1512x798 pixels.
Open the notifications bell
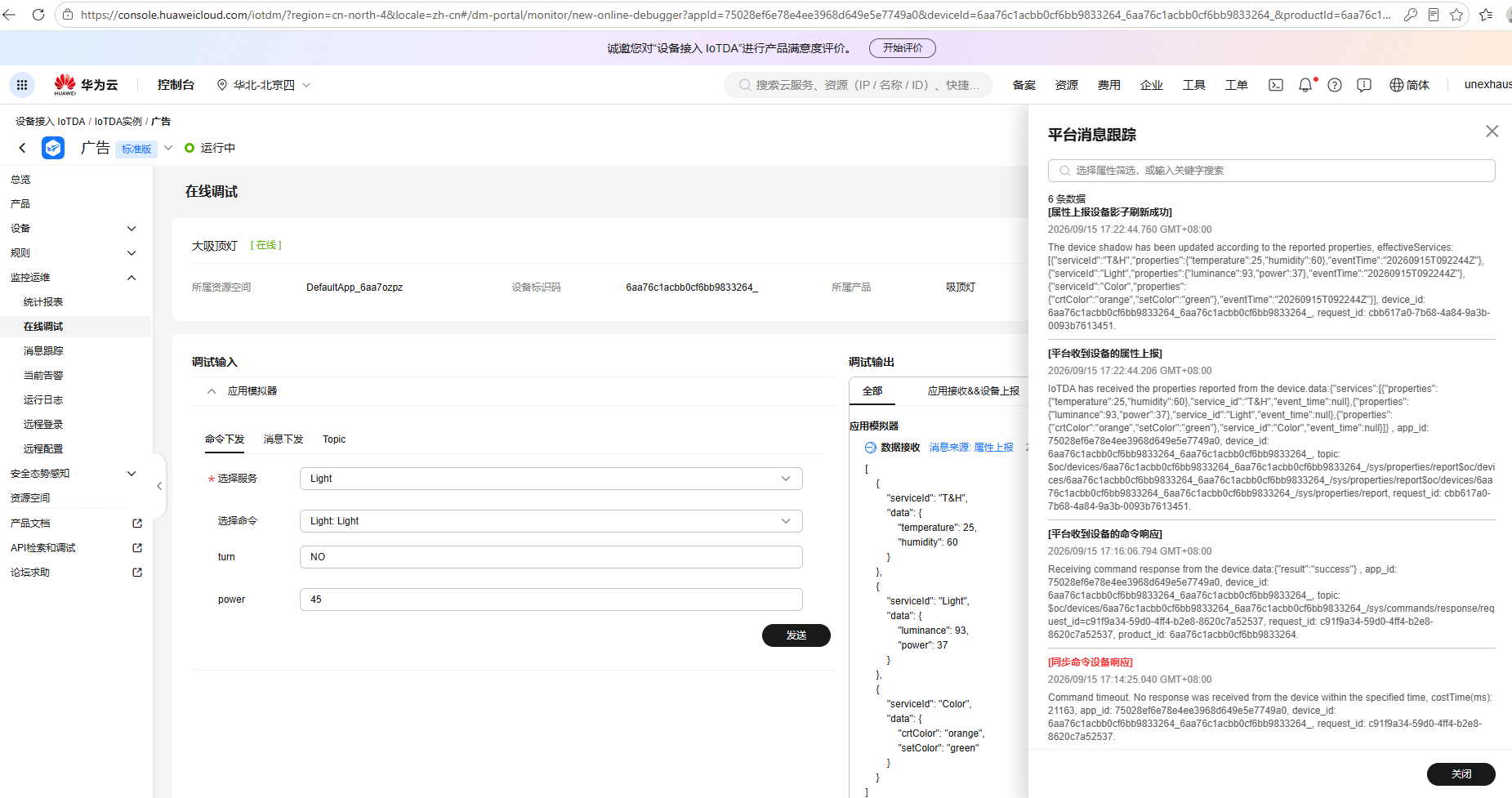[x=1305, y=85]
